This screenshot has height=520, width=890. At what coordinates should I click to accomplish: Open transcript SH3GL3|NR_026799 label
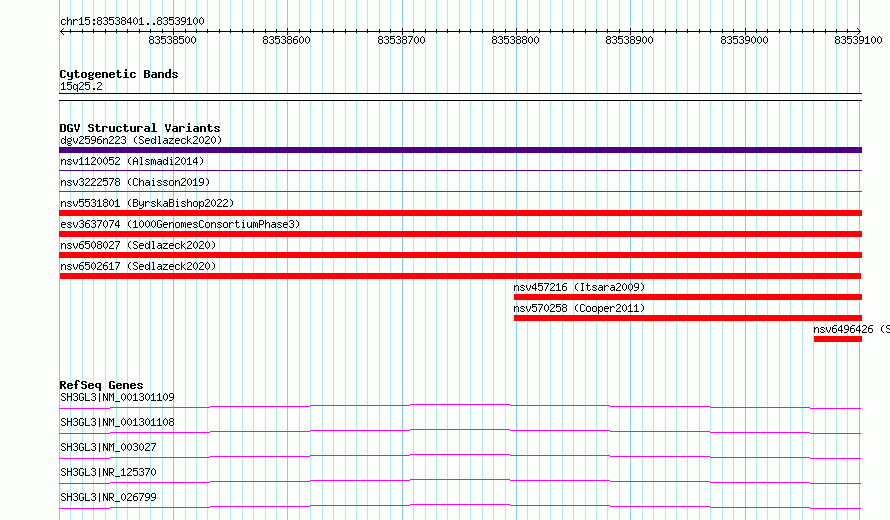click(108, 497)
